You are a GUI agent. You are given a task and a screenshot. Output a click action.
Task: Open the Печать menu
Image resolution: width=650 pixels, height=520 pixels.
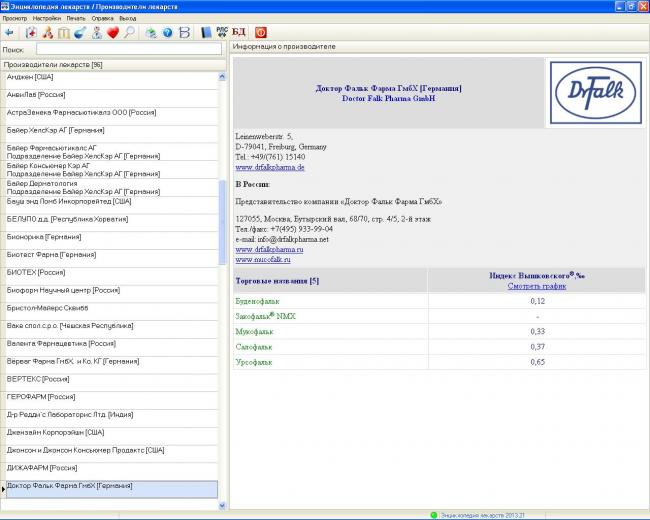(x=75, y=18)
